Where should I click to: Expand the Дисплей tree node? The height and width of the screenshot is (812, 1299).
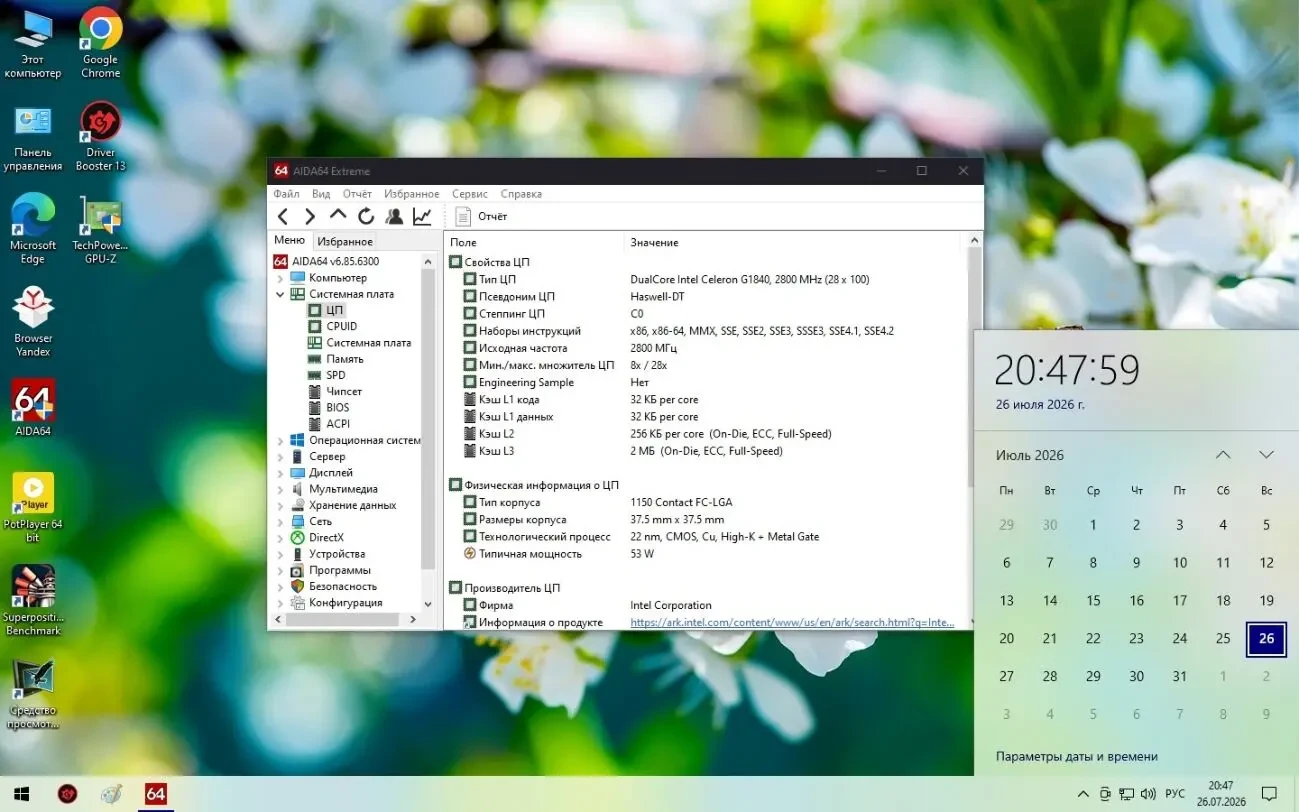280,473
